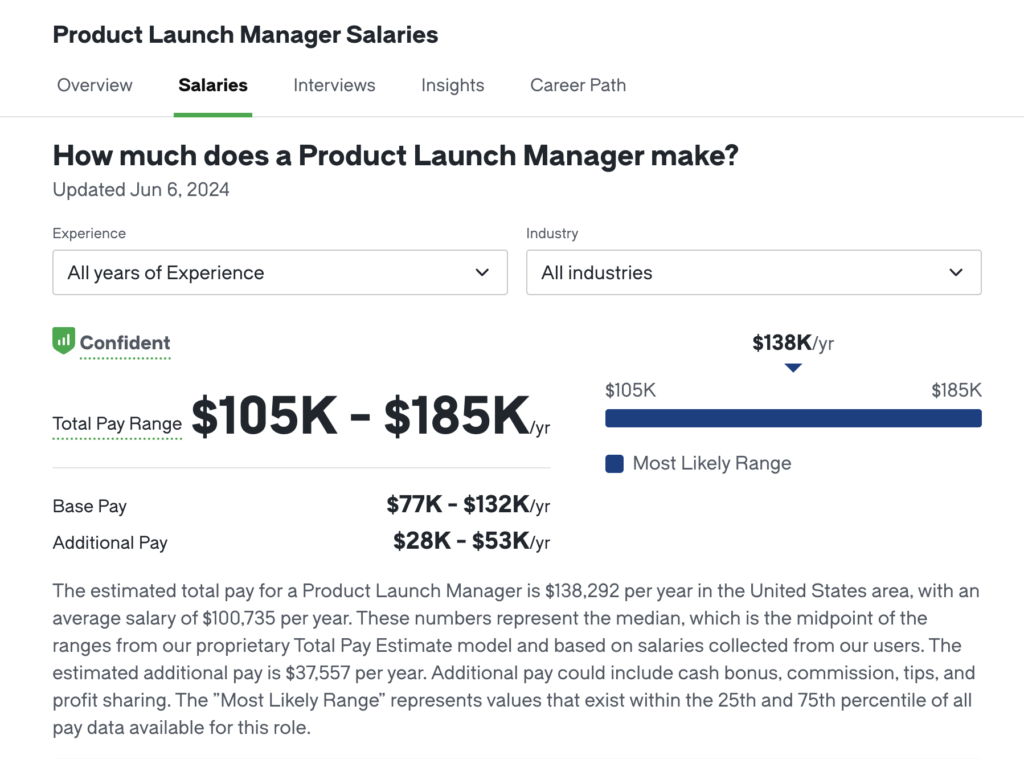Click the Additional Pay label
The height and width of the screenshot is (759, 1024).
point(110,543)
